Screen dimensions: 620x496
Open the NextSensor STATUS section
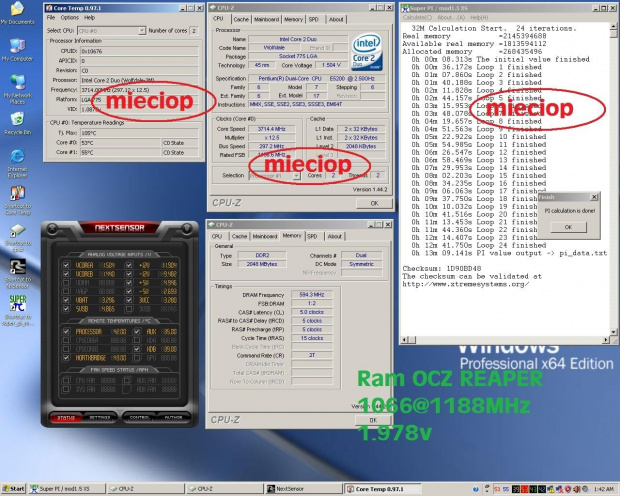66,417
